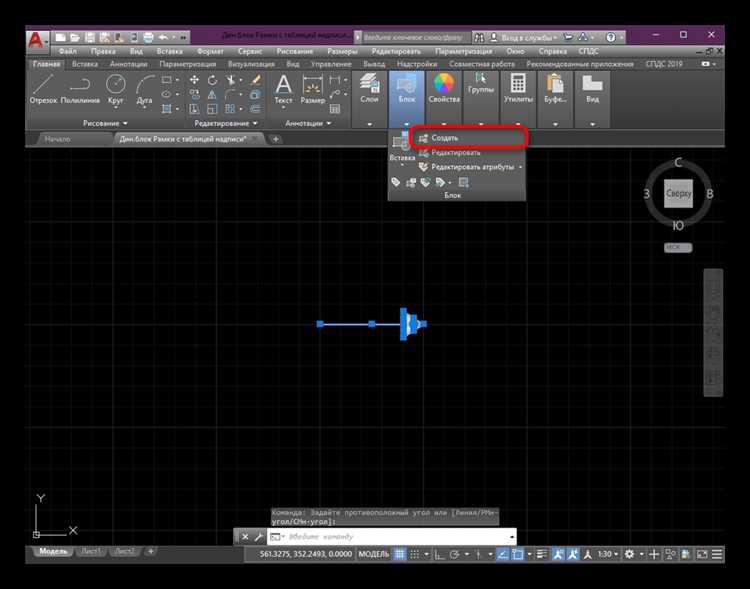The width and height of the screenshot is (750, 589).
Task: Click the Вставка block insert icon
Action: click(x=400, y=142)
